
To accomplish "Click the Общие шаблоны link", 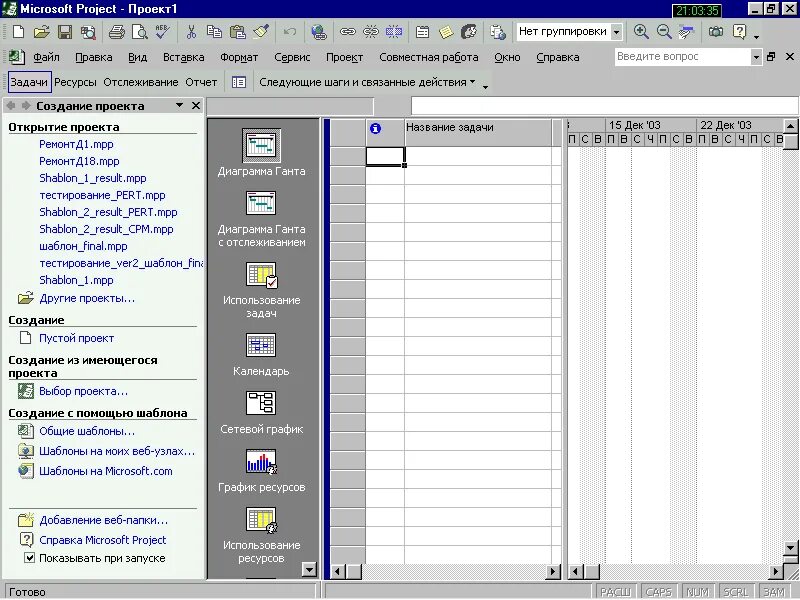I will tap(87, 431).
